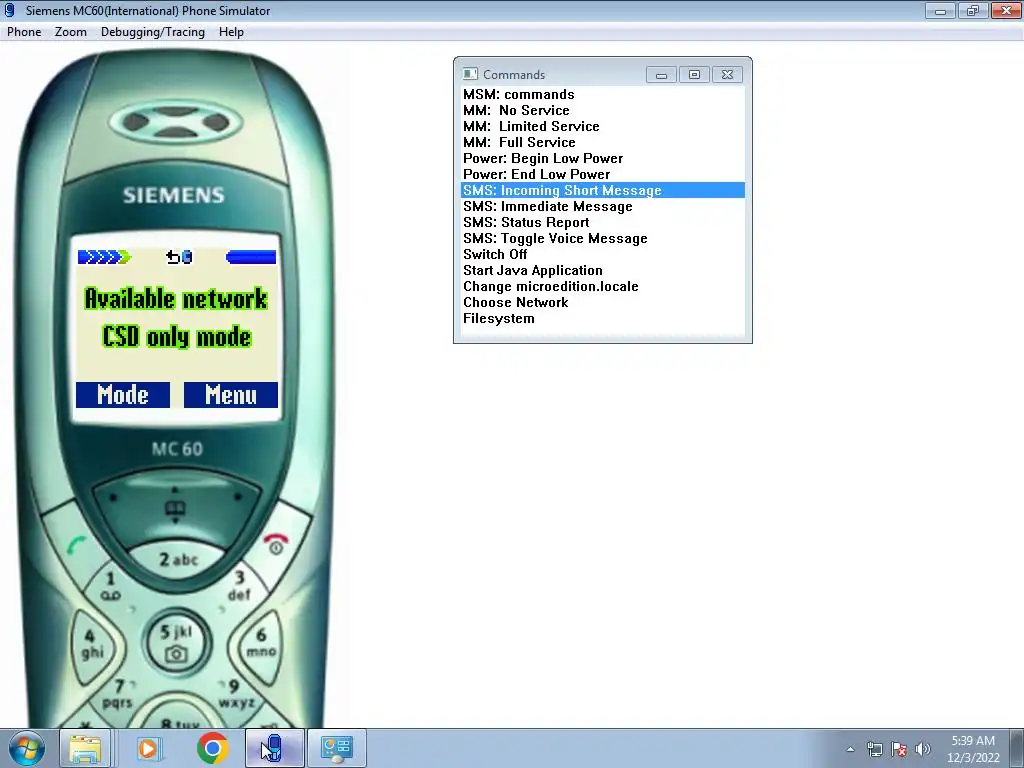This screenshot has width=1024, height=768.
Task: Select MM: Limited Service command
Action: (x=603, y=127)
